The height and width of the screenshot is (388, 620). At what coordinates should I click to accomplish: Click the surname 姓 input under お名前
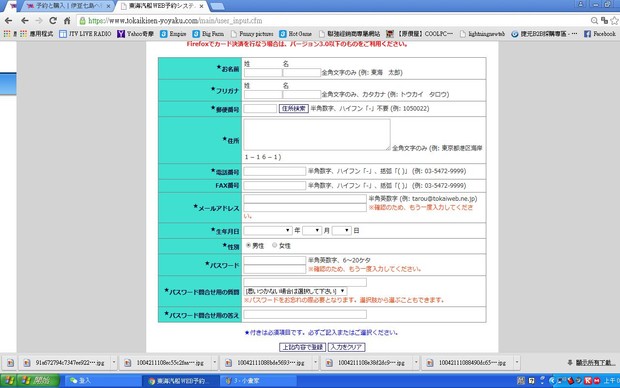click(263, 72)
